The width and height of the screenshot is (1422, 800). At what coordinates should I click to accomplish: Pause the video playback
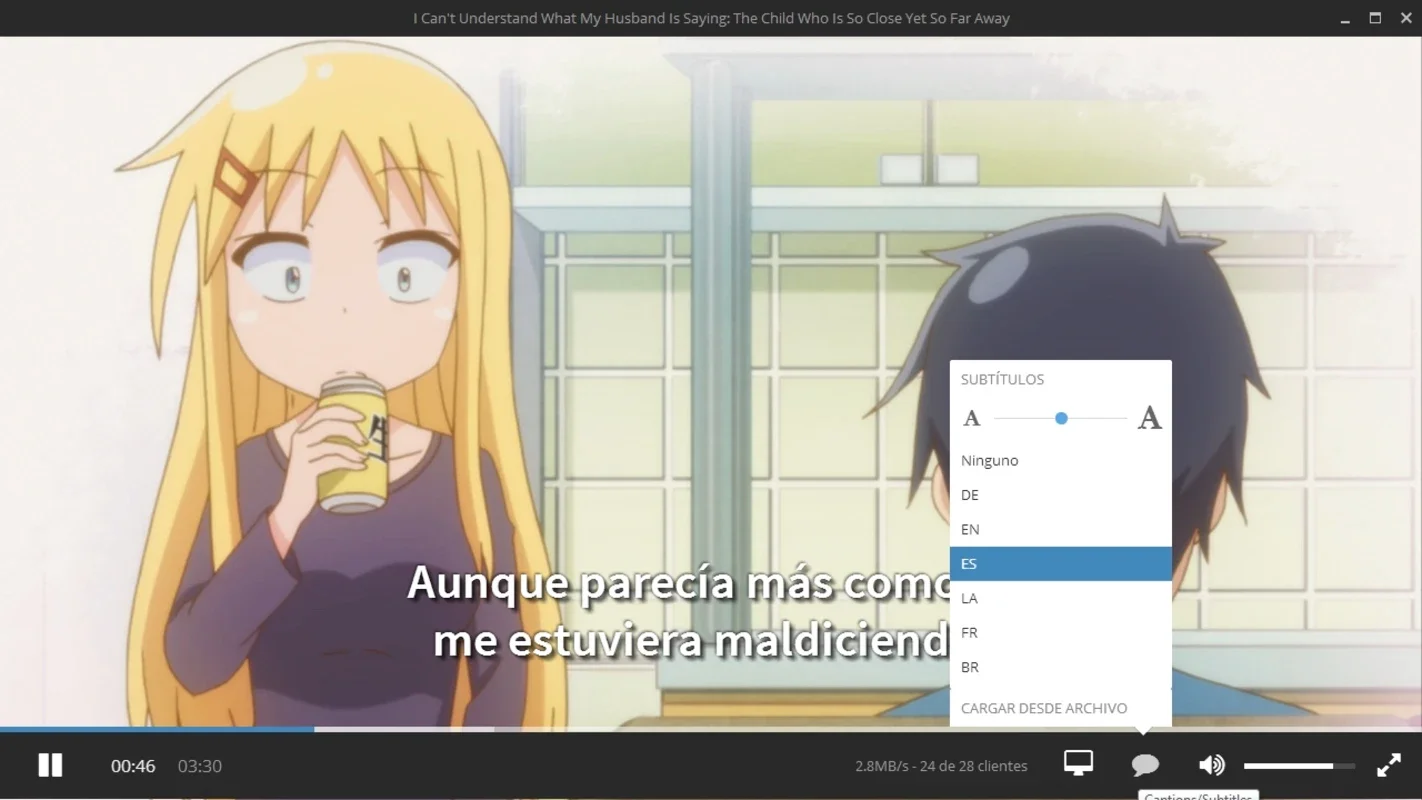tap(50, 766)
